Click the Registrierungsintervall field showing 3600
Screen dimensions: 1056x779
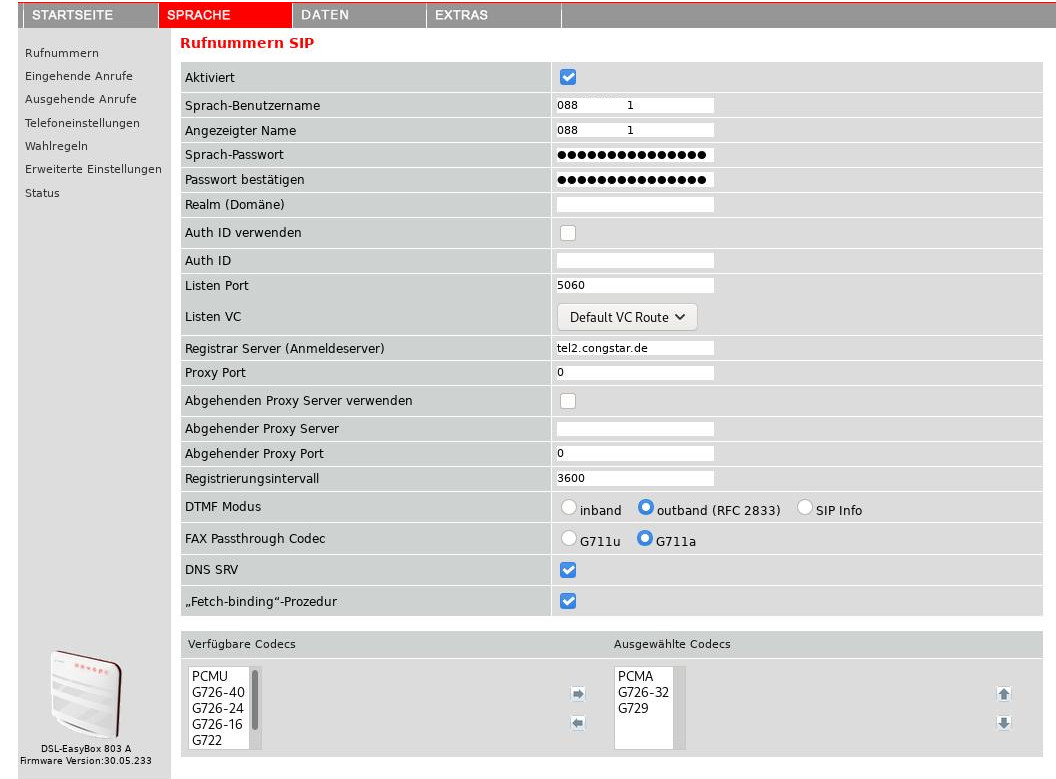(x=635, y=479)
